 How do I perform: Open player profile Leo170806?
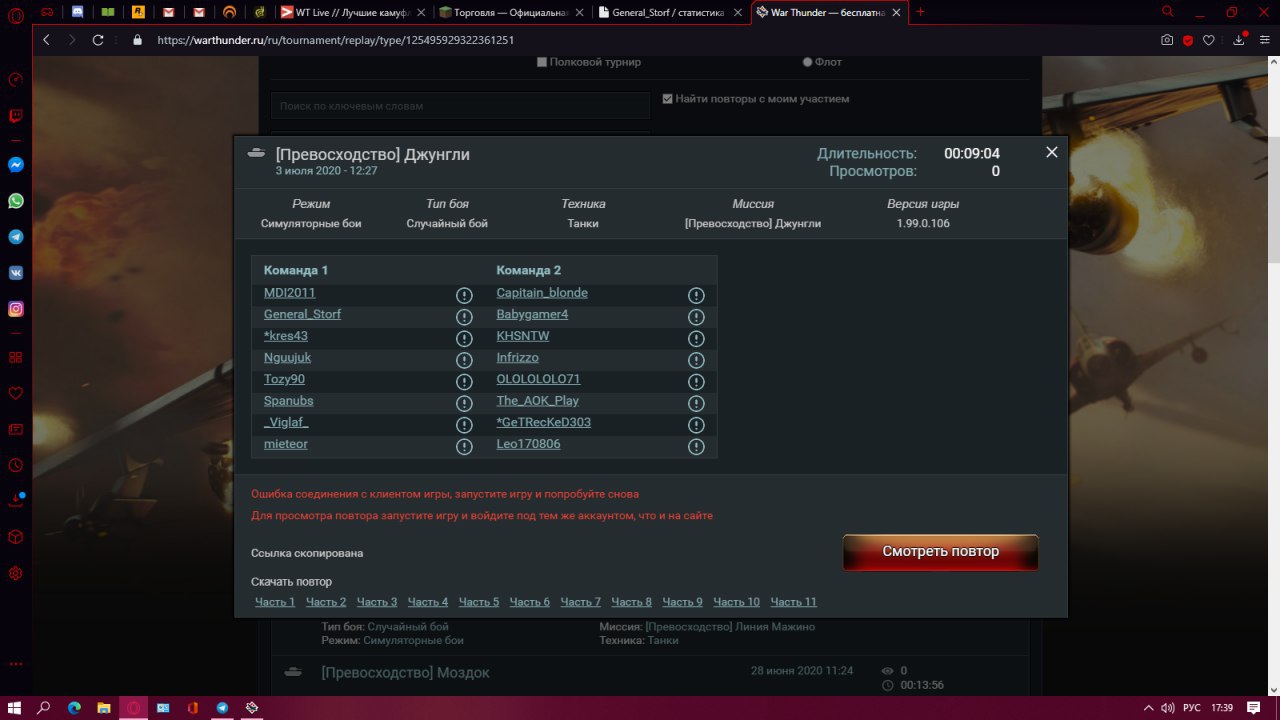528,444
